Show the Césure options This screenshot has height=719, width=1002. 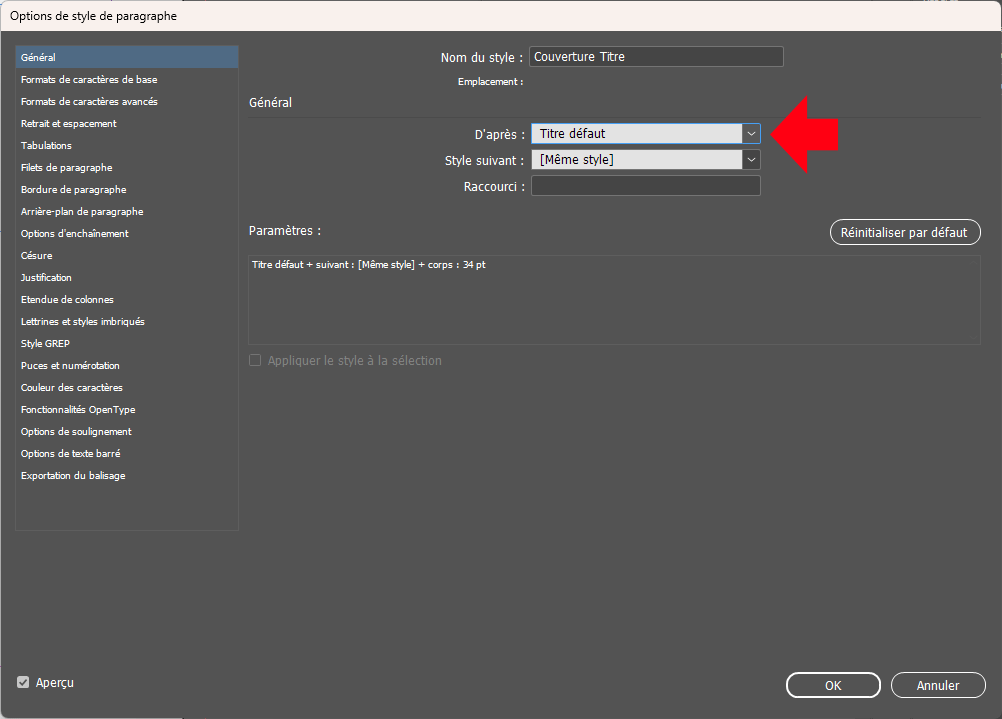(37, 256)
